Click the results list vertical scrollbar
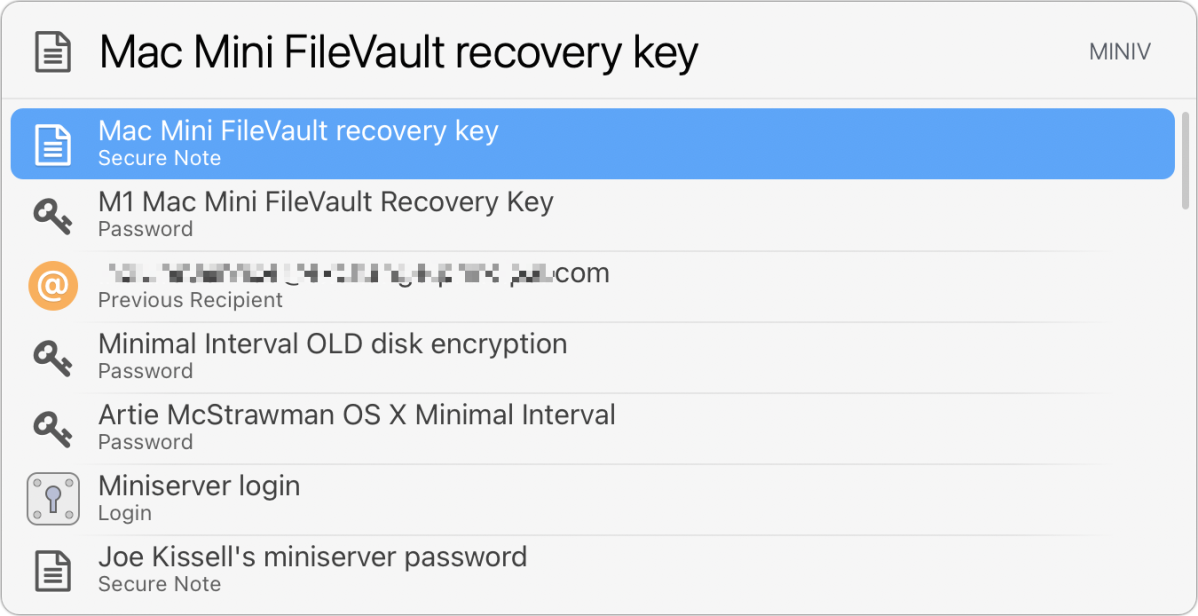This screenshot has height=616, width=1198. click(x=1185, y=159)
